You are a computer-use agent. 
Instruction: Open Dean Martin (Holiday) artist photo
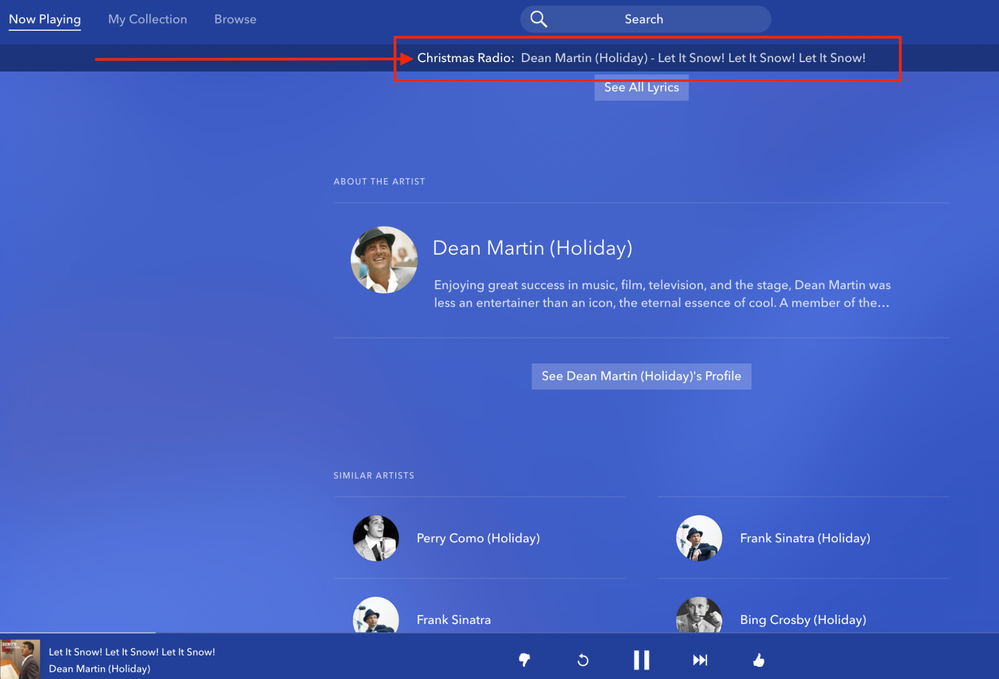coord(384,260)
